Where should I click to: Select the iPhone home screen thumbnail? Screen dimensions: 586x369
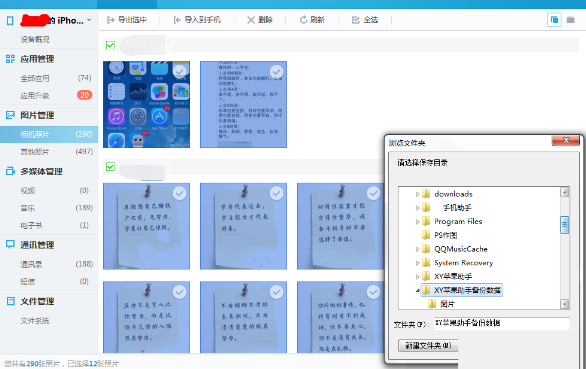click(x=146, y=104)
